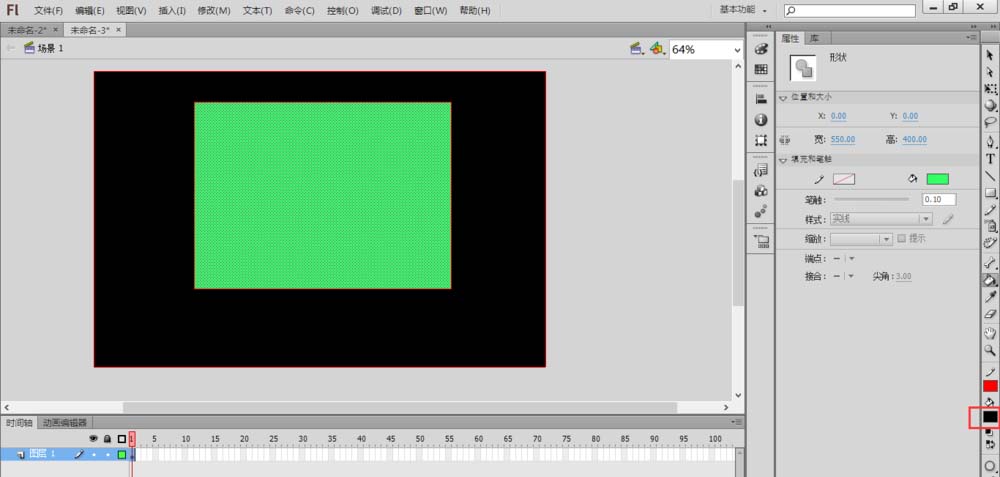
Task: Open the Info panel icon
Action: click(x=761, y=119)
